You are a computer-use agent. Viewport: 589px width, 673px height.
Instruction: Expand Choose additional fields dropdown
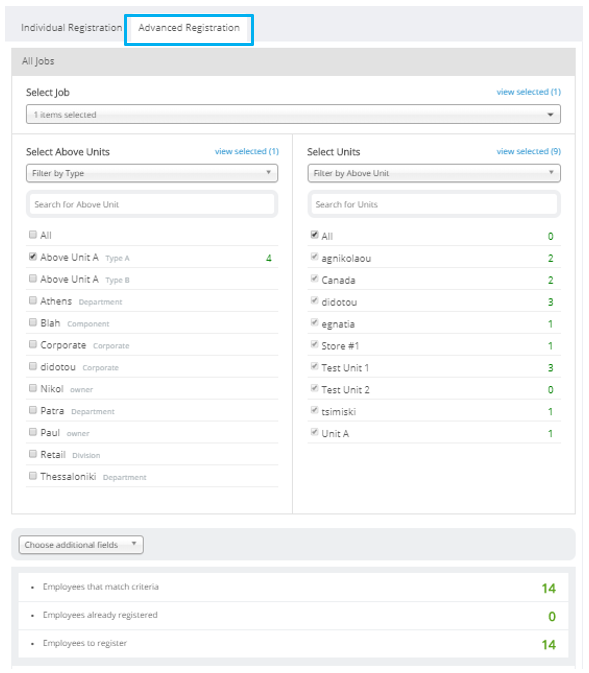pos(81,545)
